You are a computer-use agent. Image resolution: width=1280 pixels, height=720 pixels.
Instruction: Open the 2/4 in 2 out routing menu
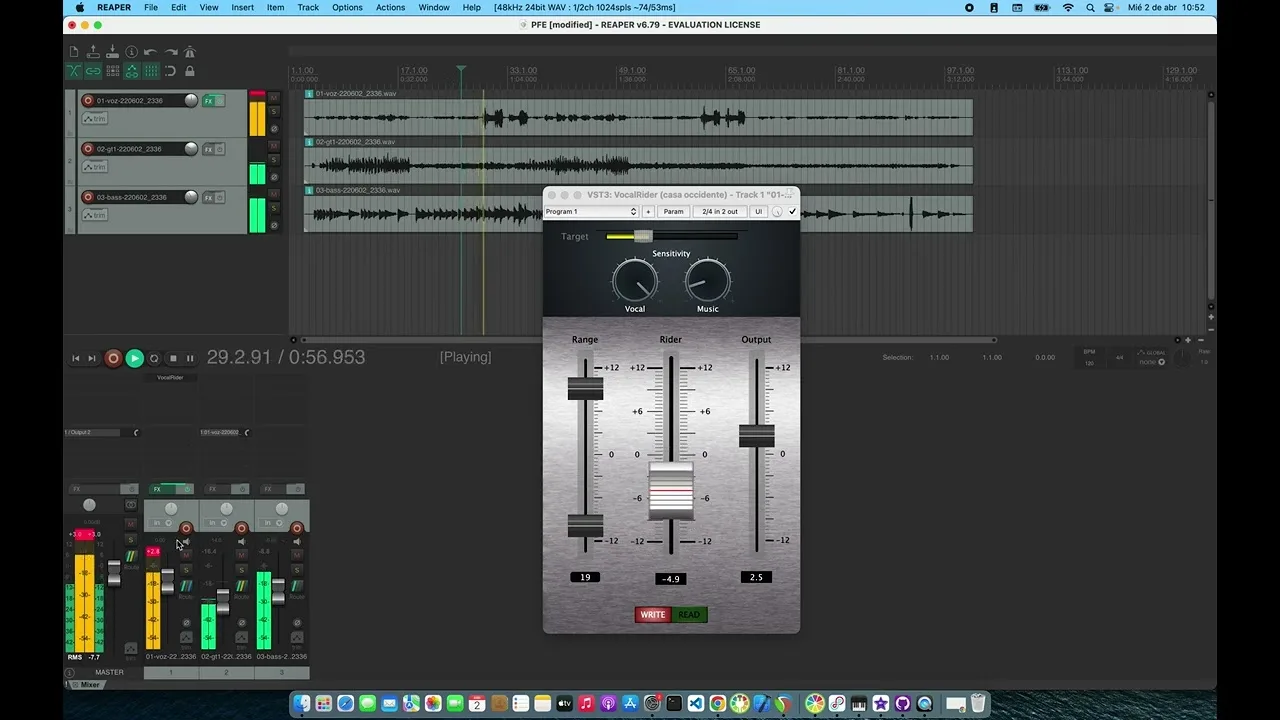point(719,212)
